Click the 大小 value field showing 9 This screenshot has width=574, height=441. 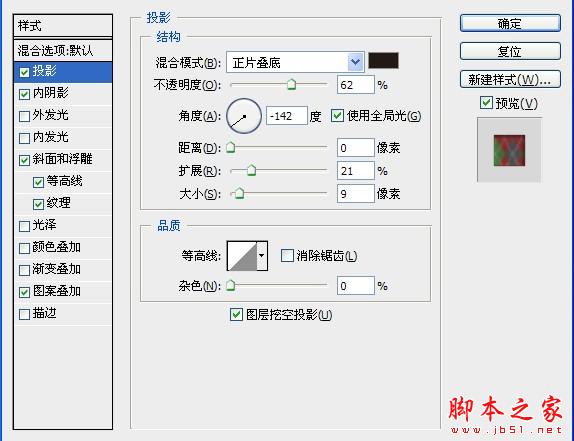pyautogui.click(x=355, y=193)
